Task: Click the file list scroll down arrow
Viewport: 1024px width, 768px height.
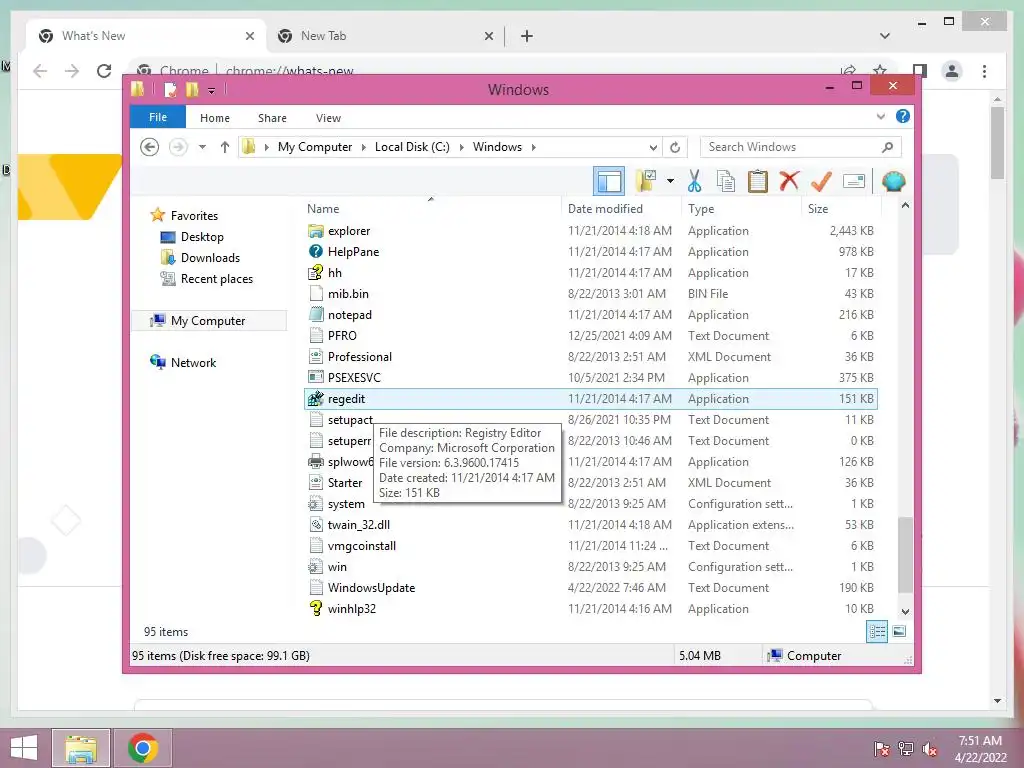Action: coord(905,611)
